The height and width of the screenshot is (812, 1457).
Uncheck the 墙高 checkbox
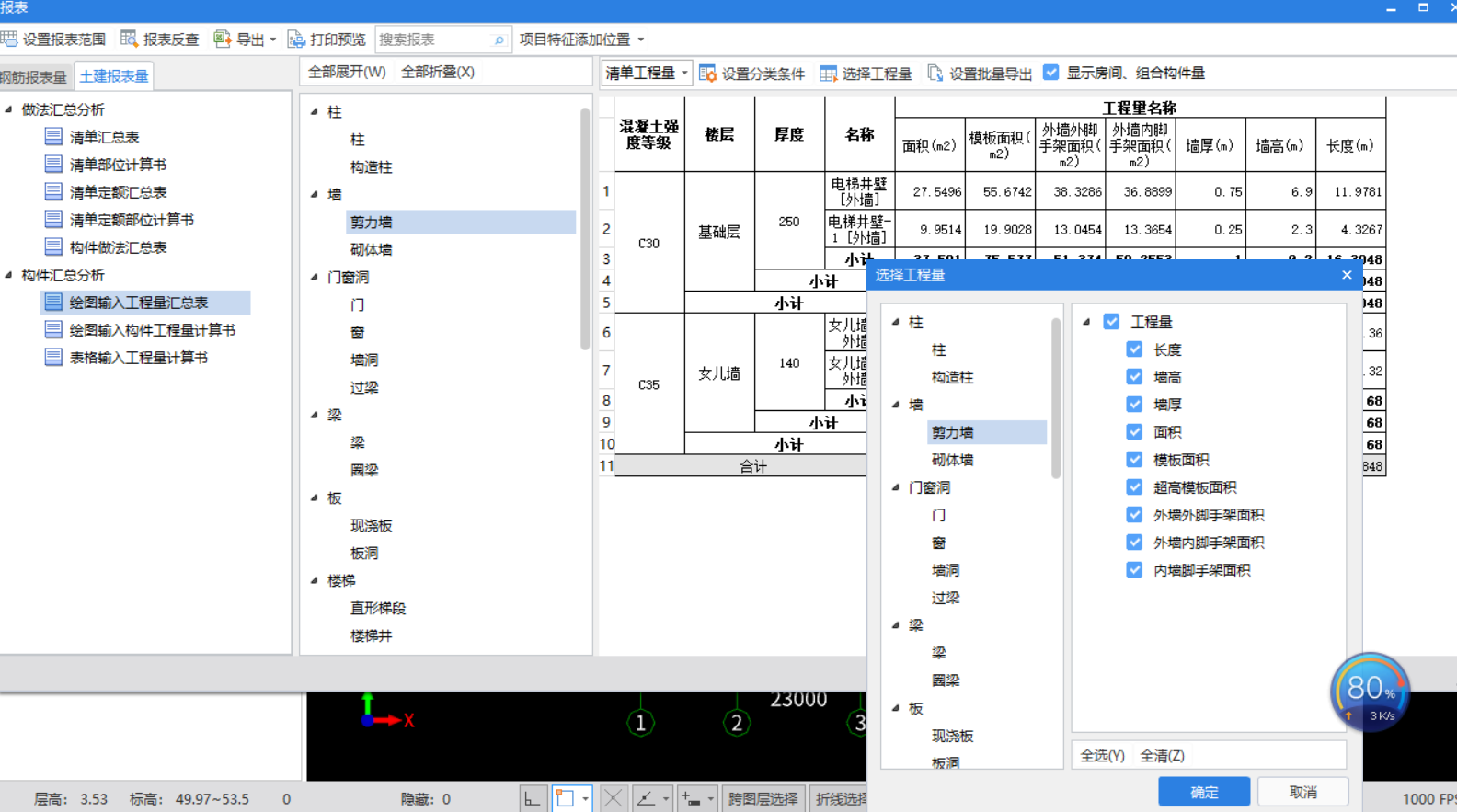click(1134, 377)
